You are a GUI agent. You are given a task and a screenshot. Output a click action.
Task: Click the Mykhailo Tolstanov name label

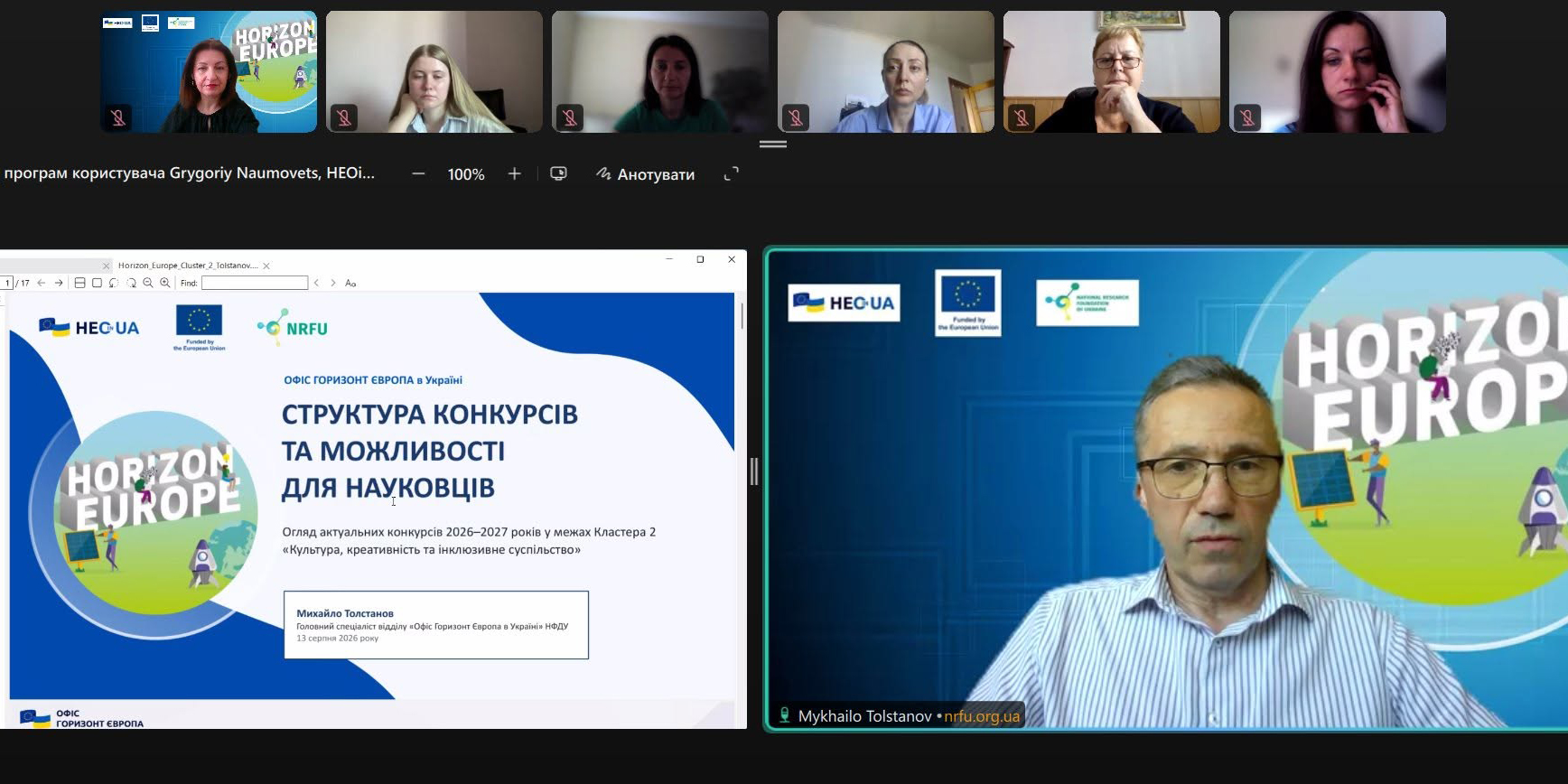click(x=864, y=716)
